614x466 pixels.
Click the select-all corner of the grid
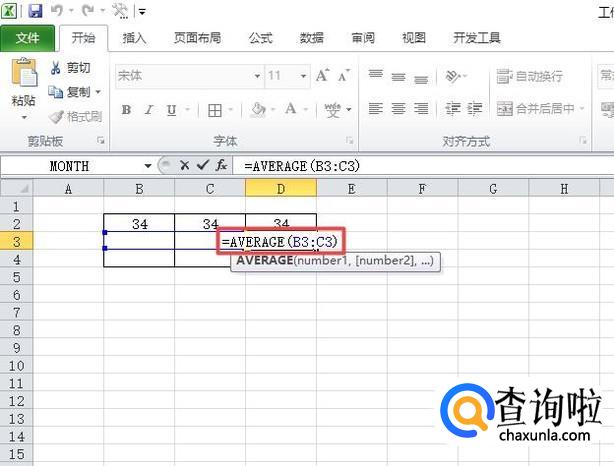pyautogui.click(x=16, y=189)
